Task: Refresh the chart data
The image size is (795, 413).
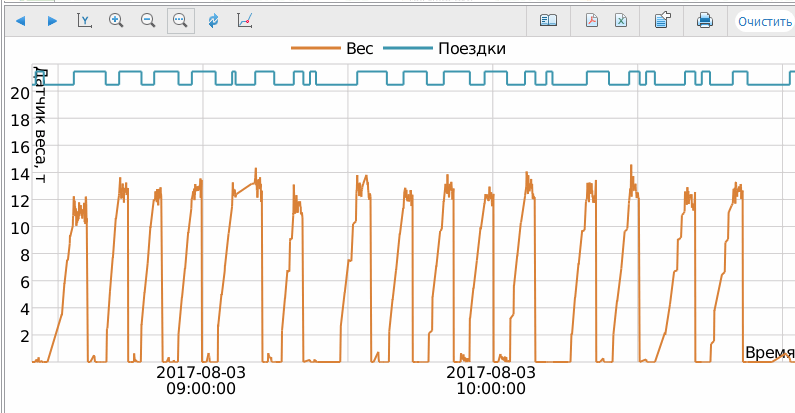Action: click(x=213, y=20)
